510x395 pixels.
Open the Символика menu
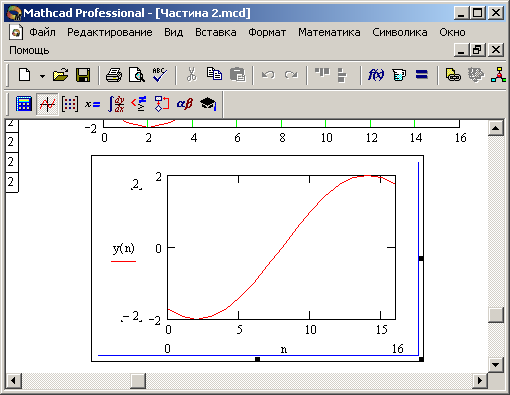pyautogui.click(x=400, y=32)
